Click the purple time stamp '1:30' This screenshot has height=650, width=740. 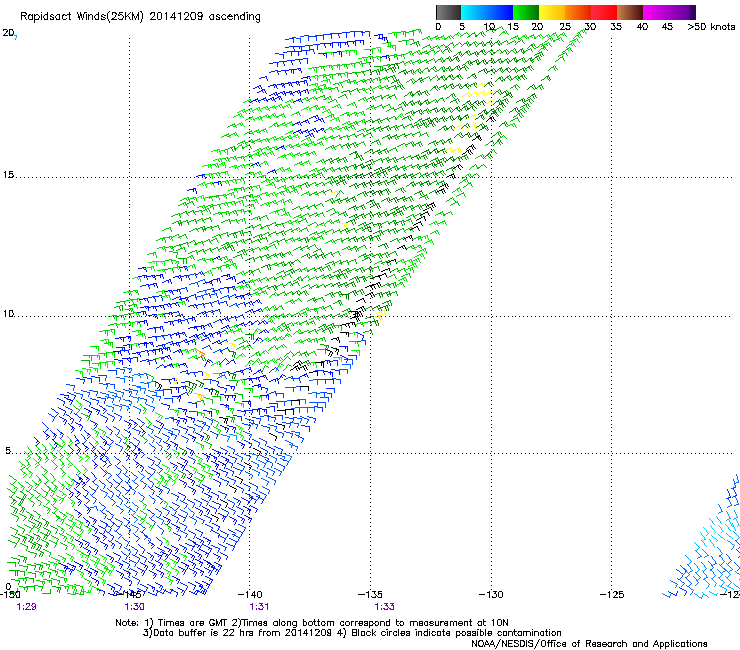click(135, 607)
